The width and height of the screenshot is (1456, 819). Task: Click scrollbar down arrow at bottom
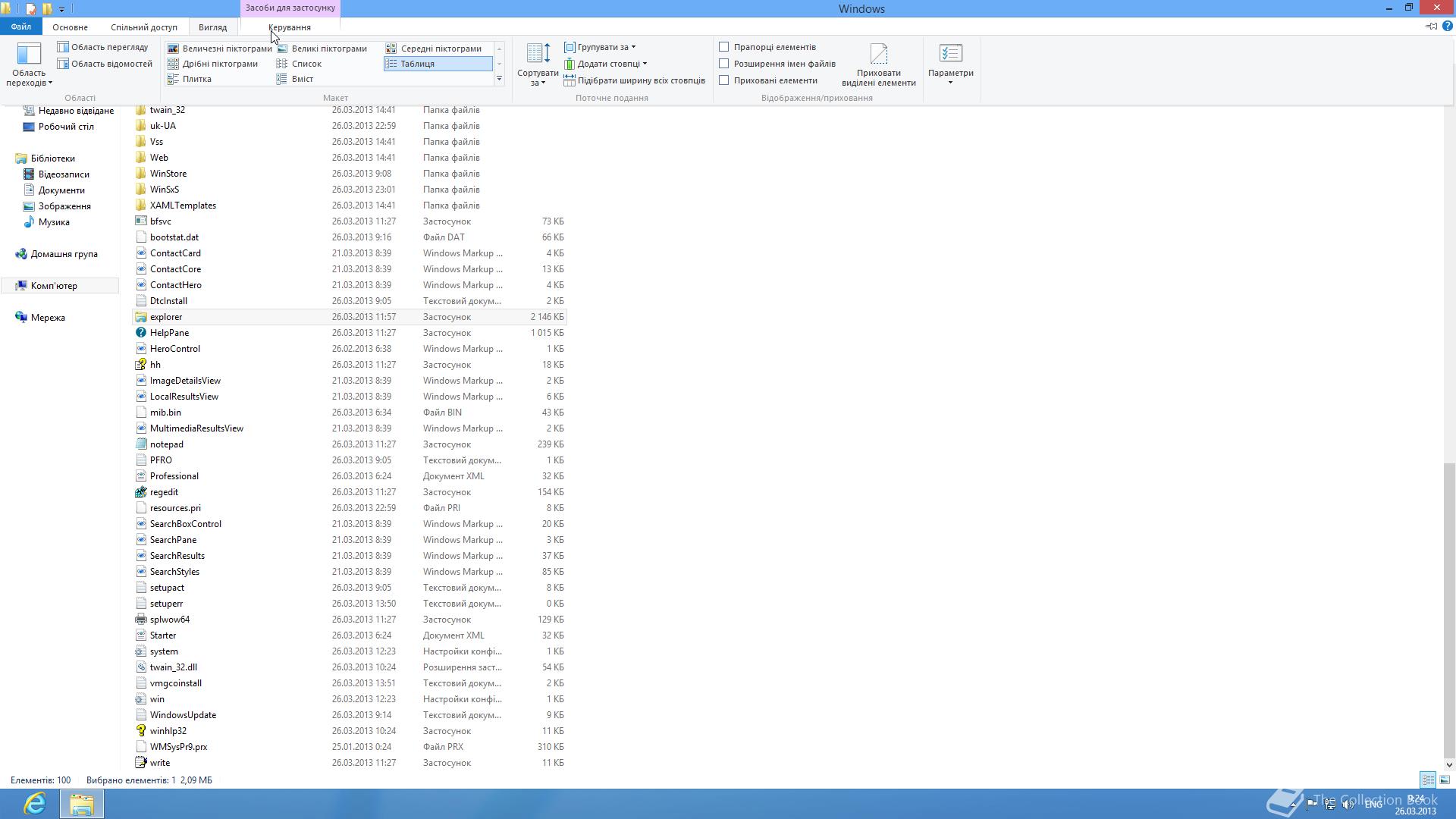1449,764
